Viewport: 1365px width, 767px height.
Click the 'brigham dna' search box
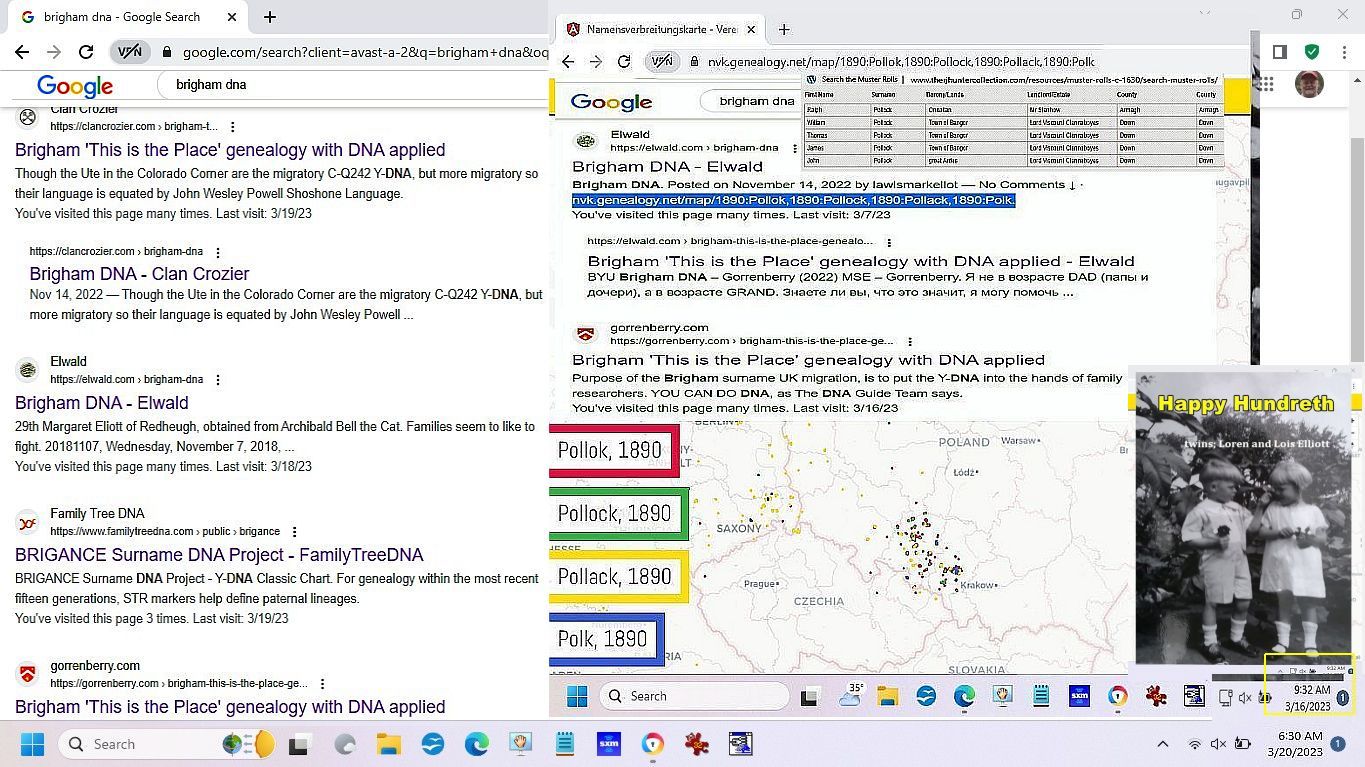[x=355, y=85]
